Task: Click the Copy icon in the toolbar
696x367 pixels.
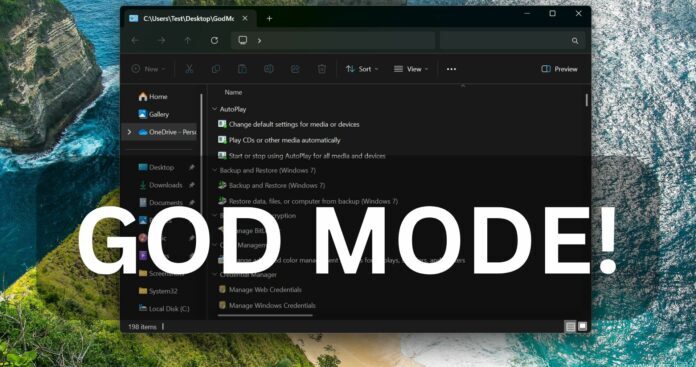Action: tap(216, 69)
